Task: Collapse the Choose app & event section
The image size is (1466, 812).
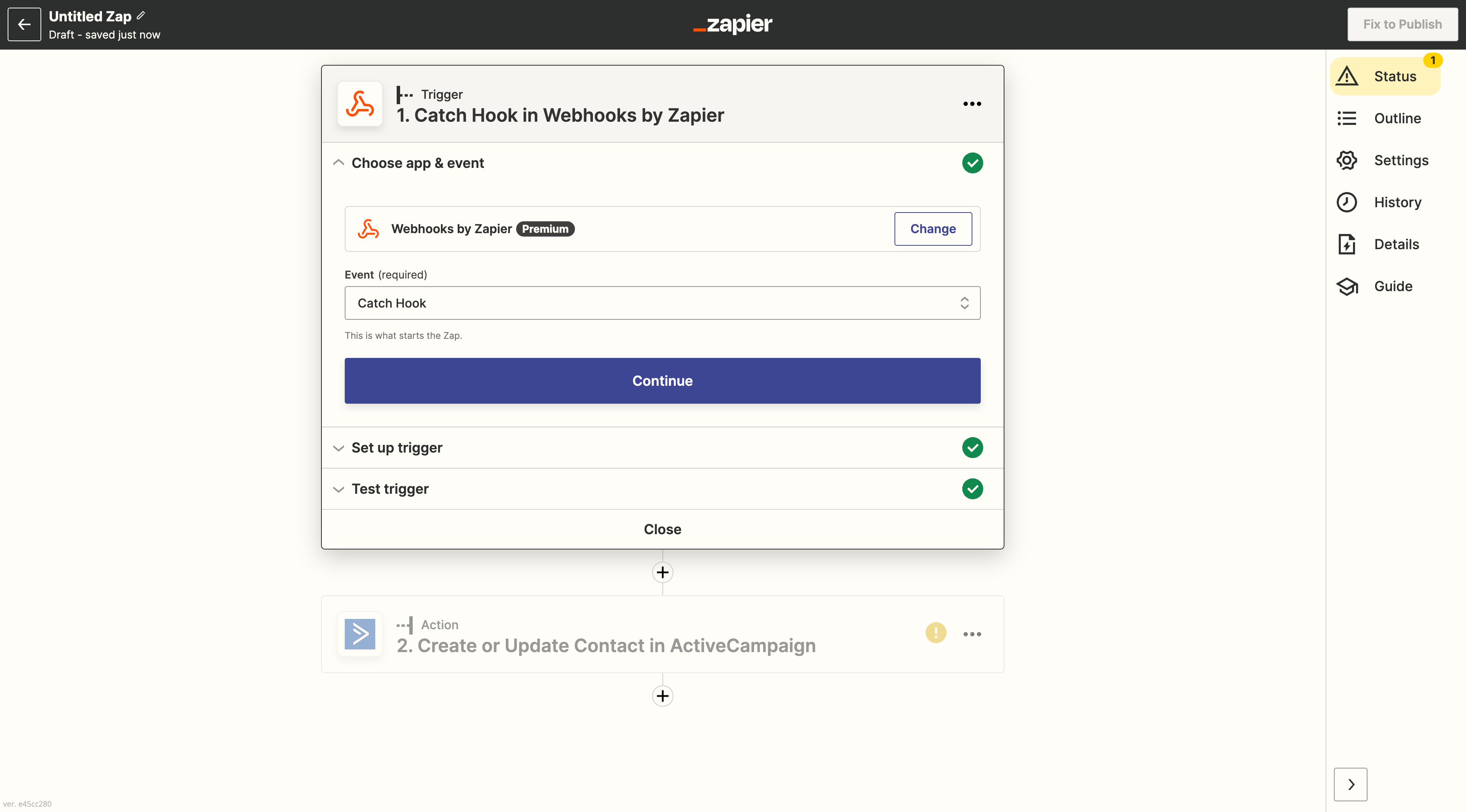Action: [339, 163]
